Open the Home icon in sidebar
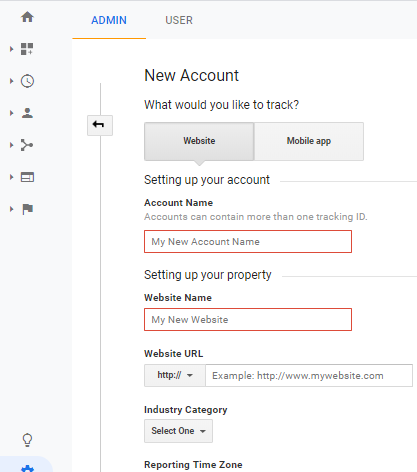Viewport: 417px width, 472px height. click(x=27, y=17)
